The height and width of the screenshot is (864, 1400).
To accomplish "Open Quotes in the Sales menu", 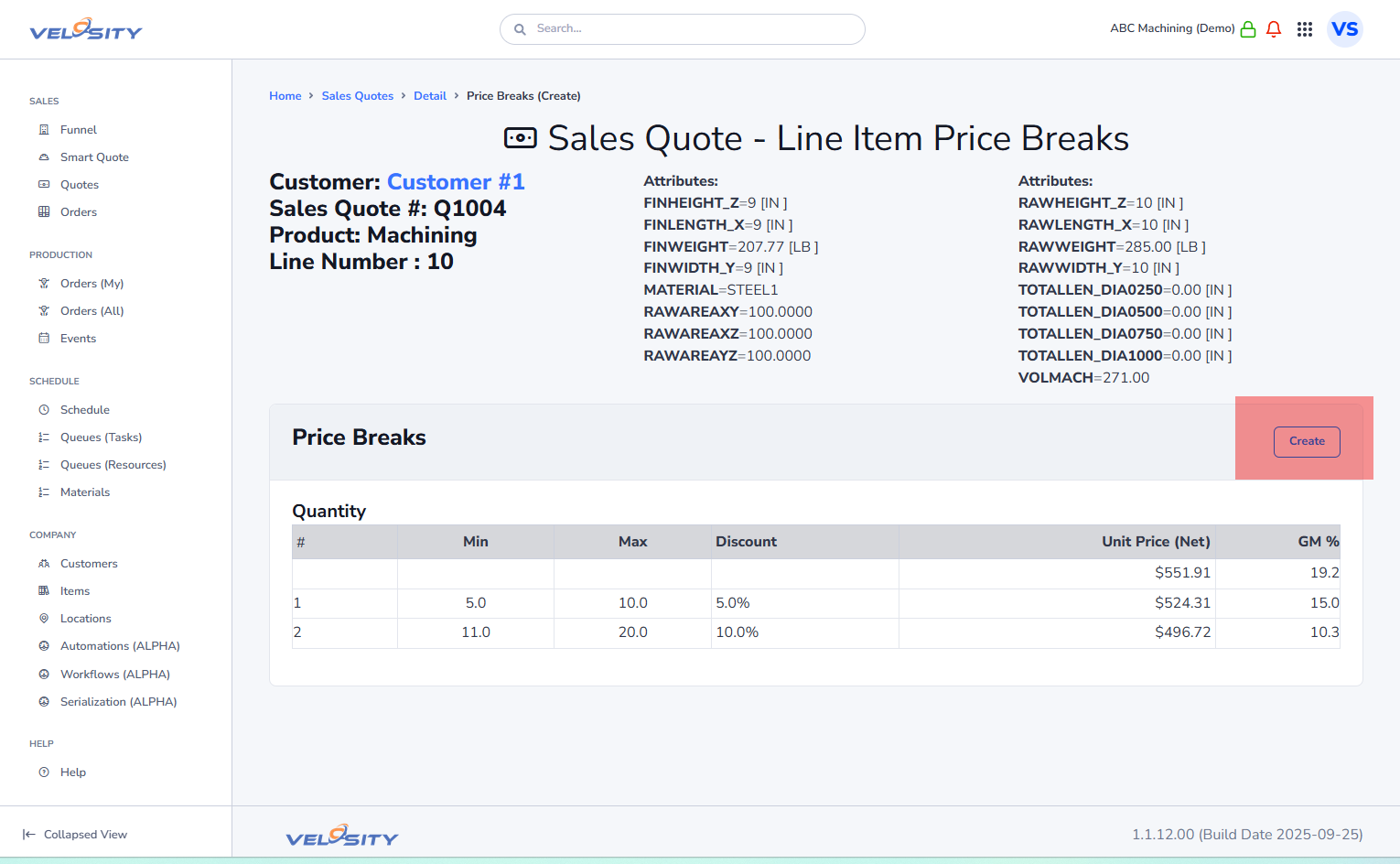I will pos(79,185).
